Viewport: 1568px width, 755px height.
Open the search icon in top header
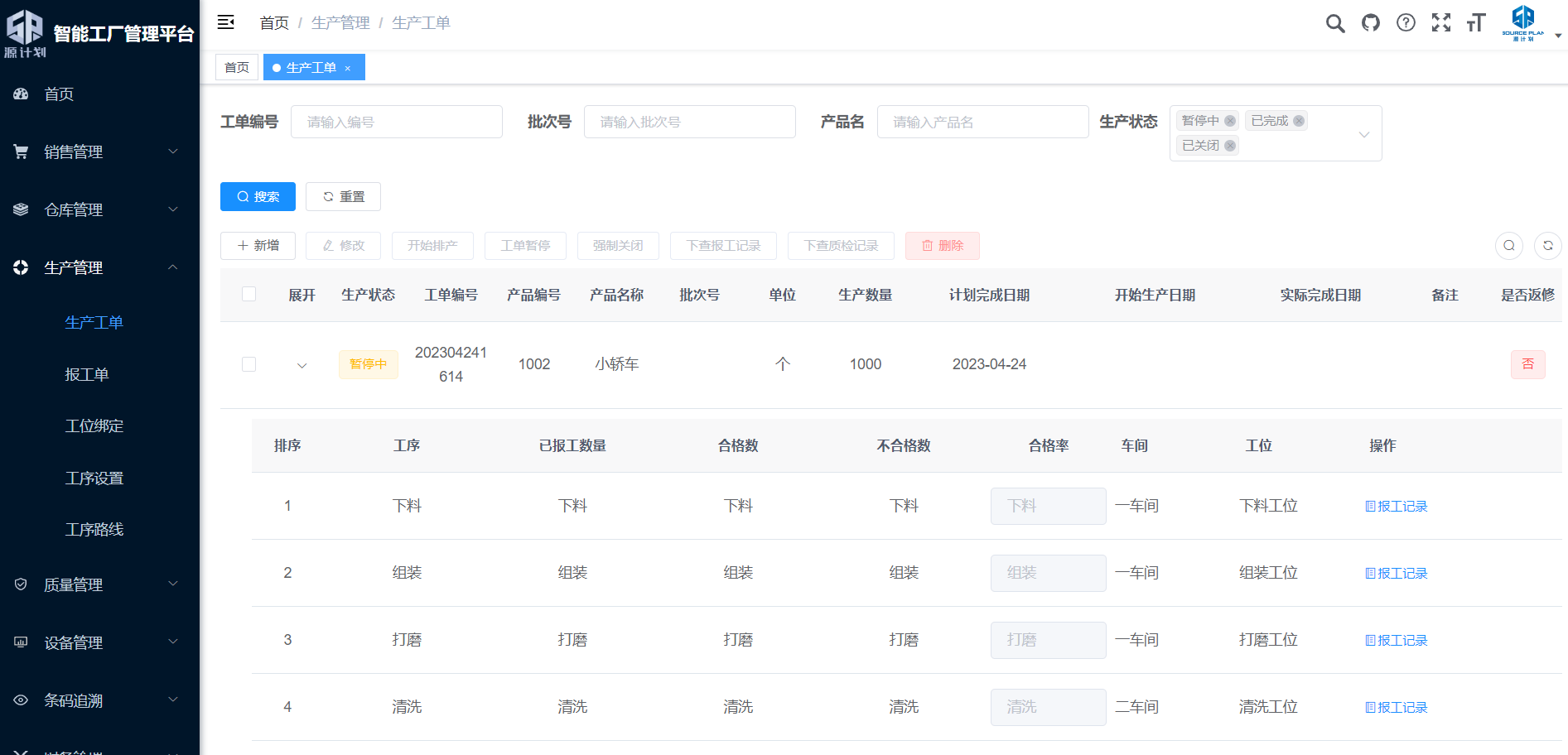[x=1334, y=23]
